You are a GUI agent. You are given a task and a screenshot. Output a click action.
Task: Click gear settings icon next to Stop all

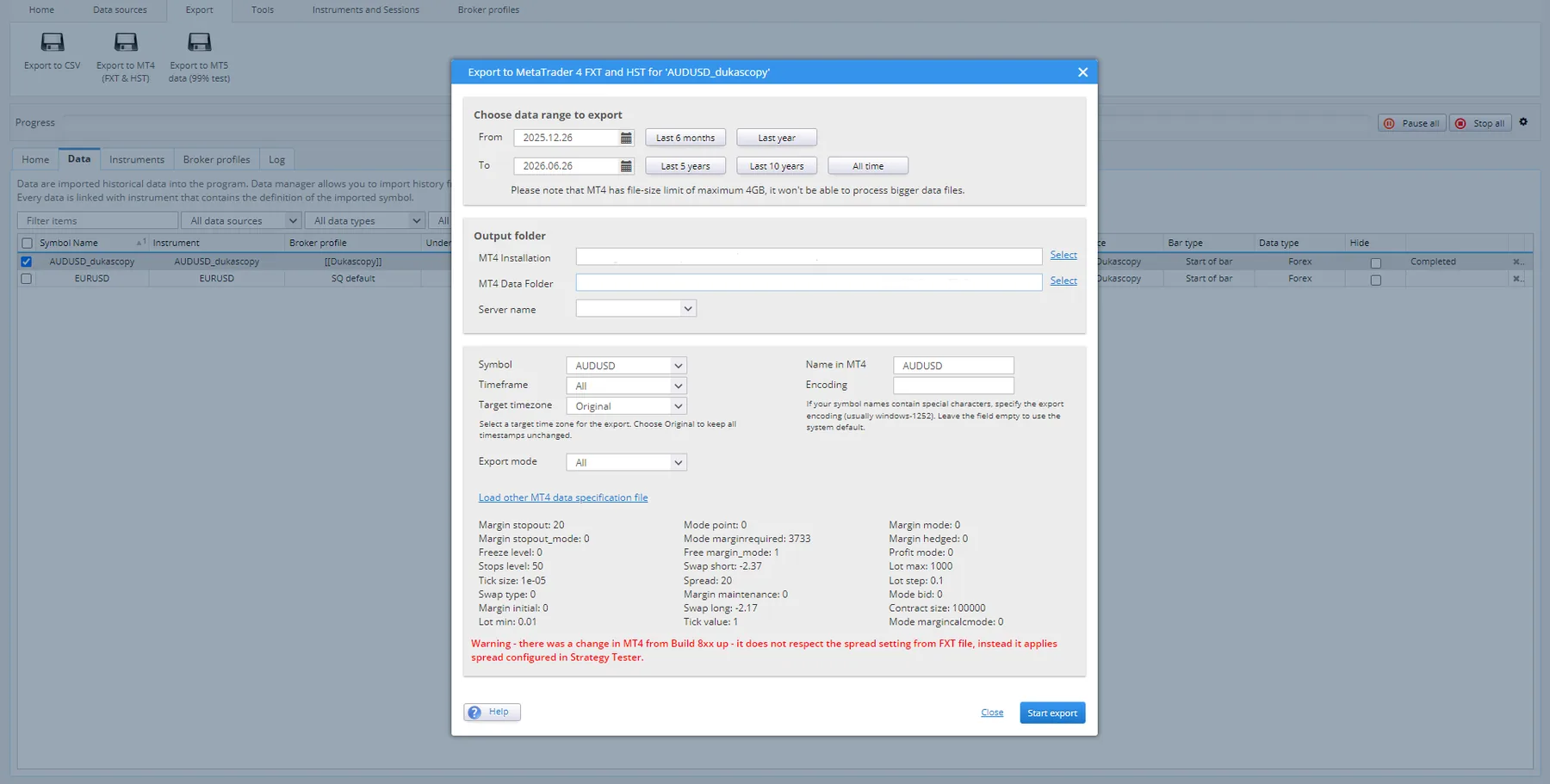point(1523,122)
